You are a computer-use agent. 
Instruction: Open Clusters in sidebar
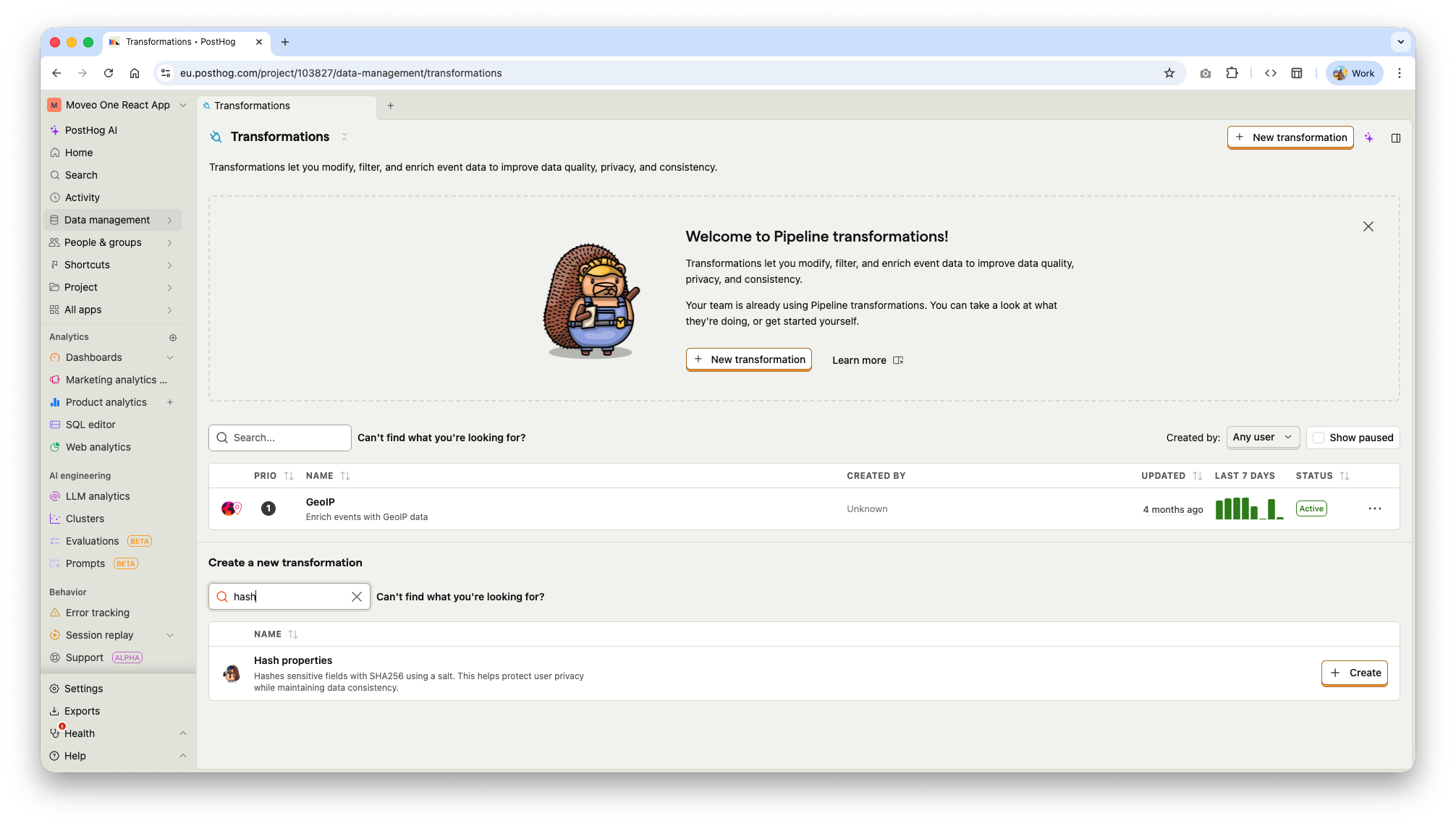click(x=85, y=519)
